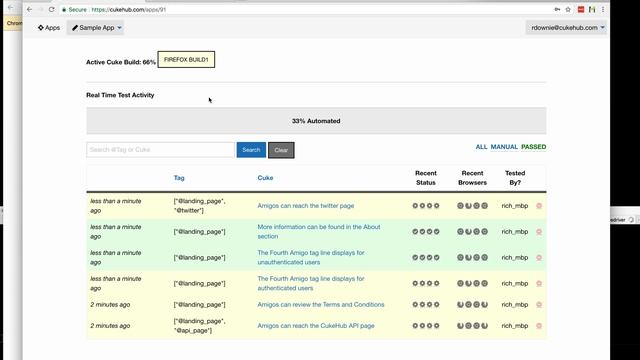Click first Firefox icon in Terms and Conditions row
The width and height of the screenshot is (640, 360).
point(460,304)
